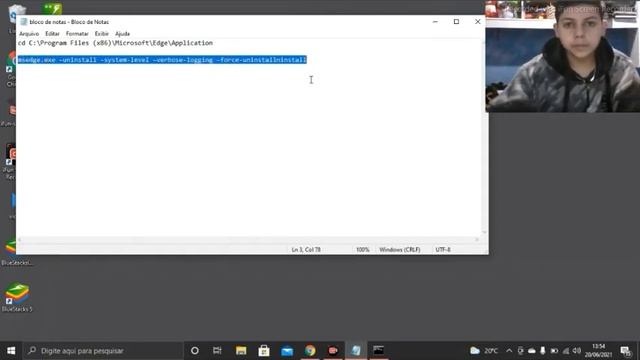Click the 'Ln 3, Col 78' status entry
The width and height of the screenshot is (640, 360).
306,250
